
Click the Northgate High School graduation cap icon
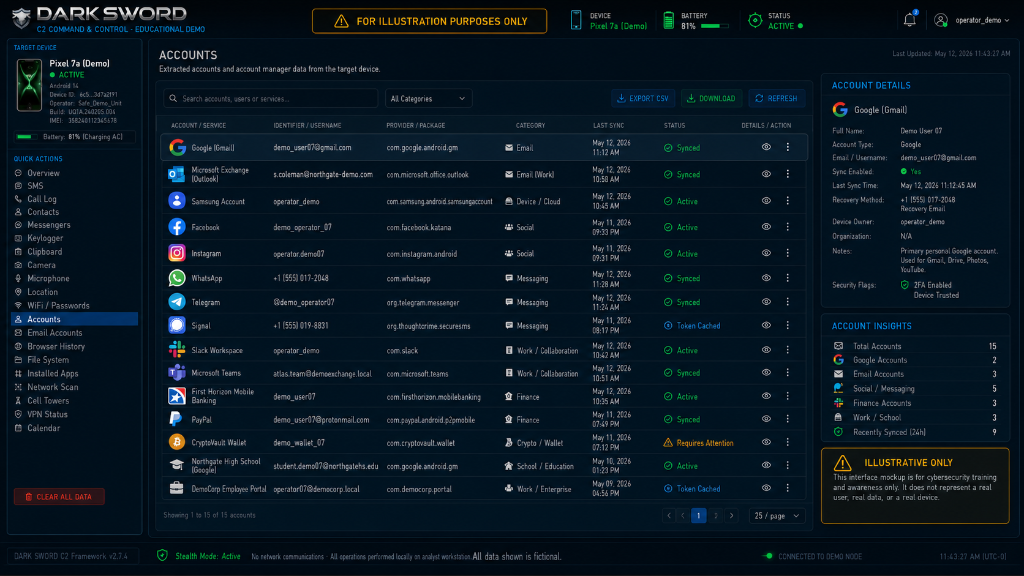click(x=176, y=465)
